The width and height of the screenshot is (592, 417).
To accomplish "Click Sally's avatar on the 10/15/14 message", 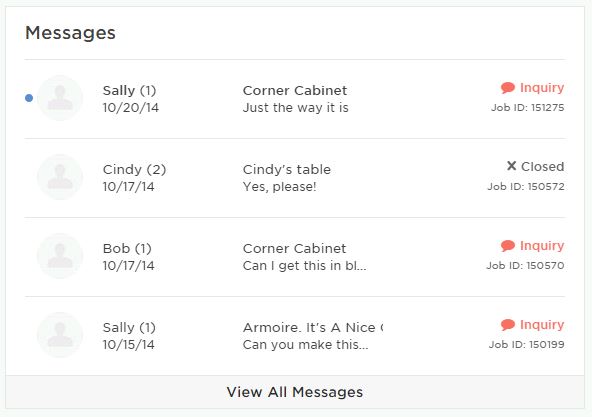I will pos(60,335).
